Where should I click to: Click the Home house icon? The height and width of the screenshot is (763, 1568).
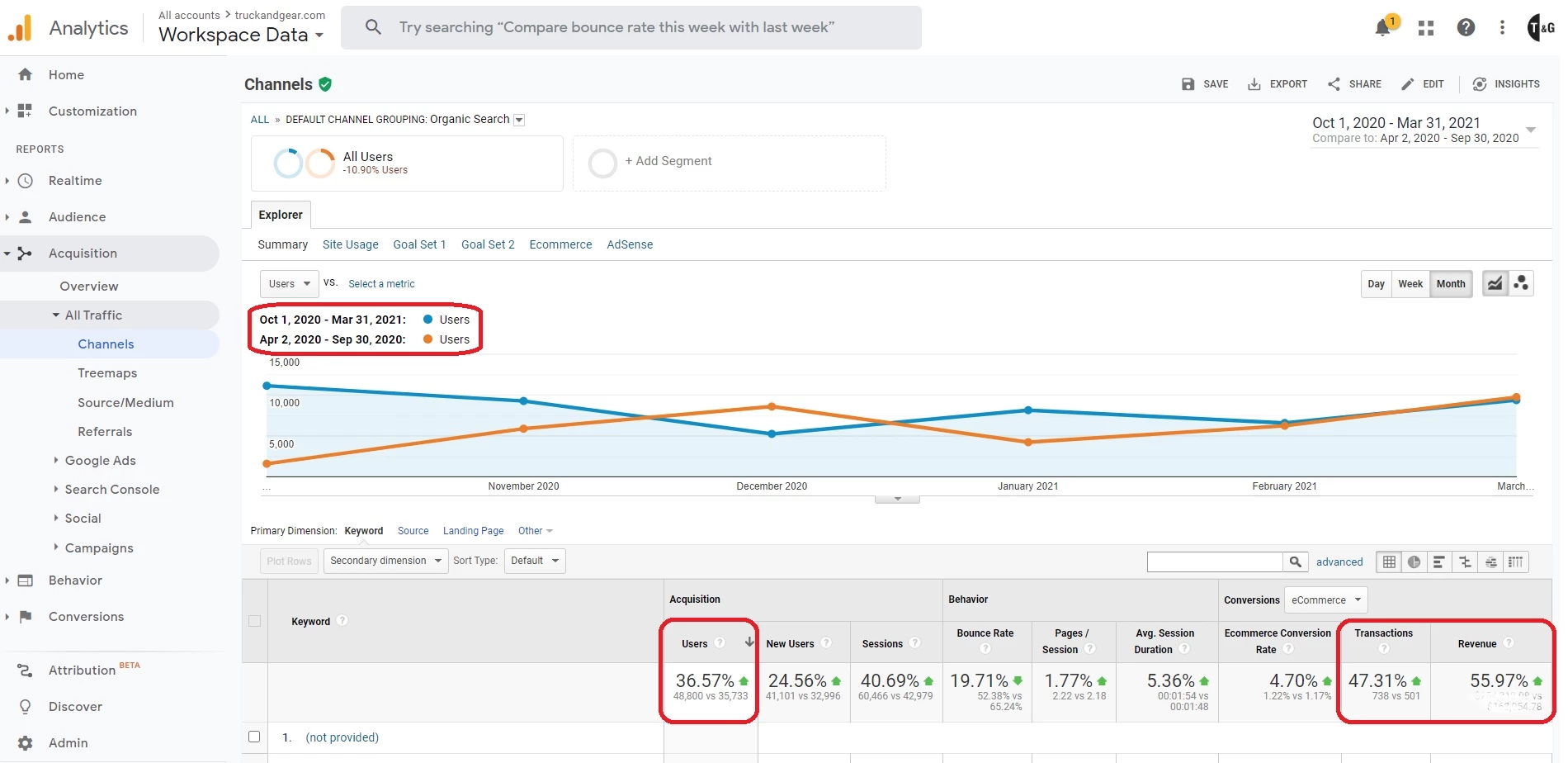click(26, 74)
